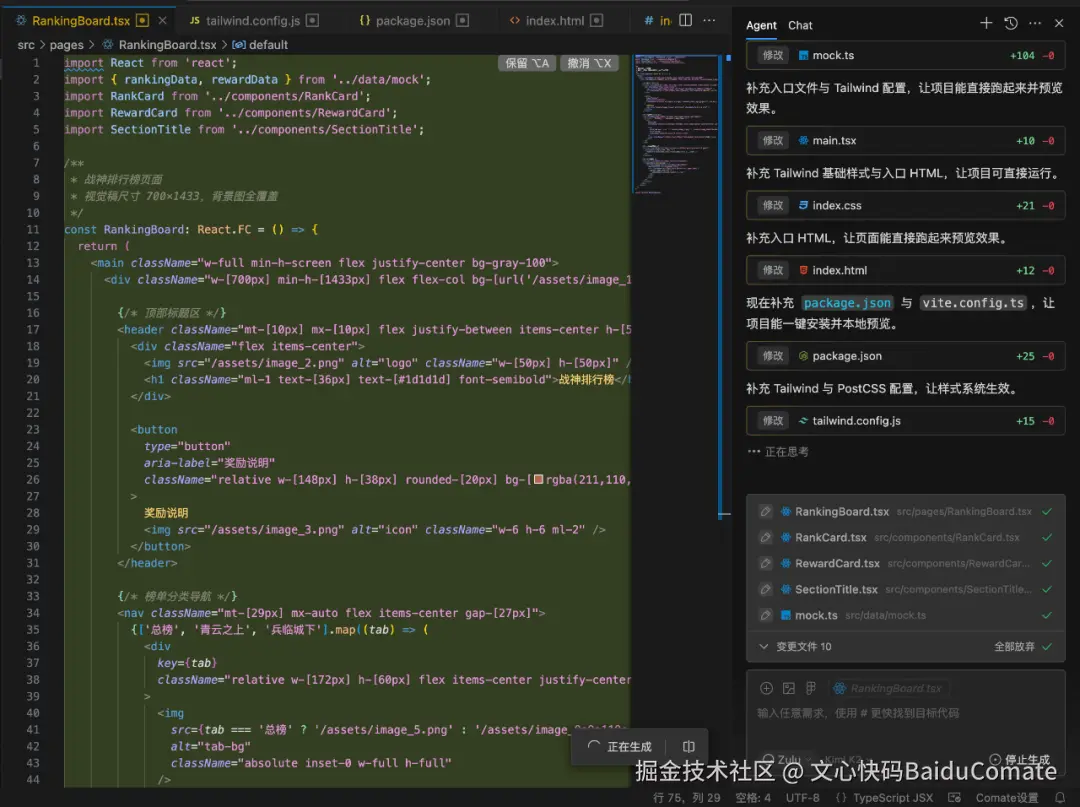Start a new chat with plus icon

click(986, 23)
